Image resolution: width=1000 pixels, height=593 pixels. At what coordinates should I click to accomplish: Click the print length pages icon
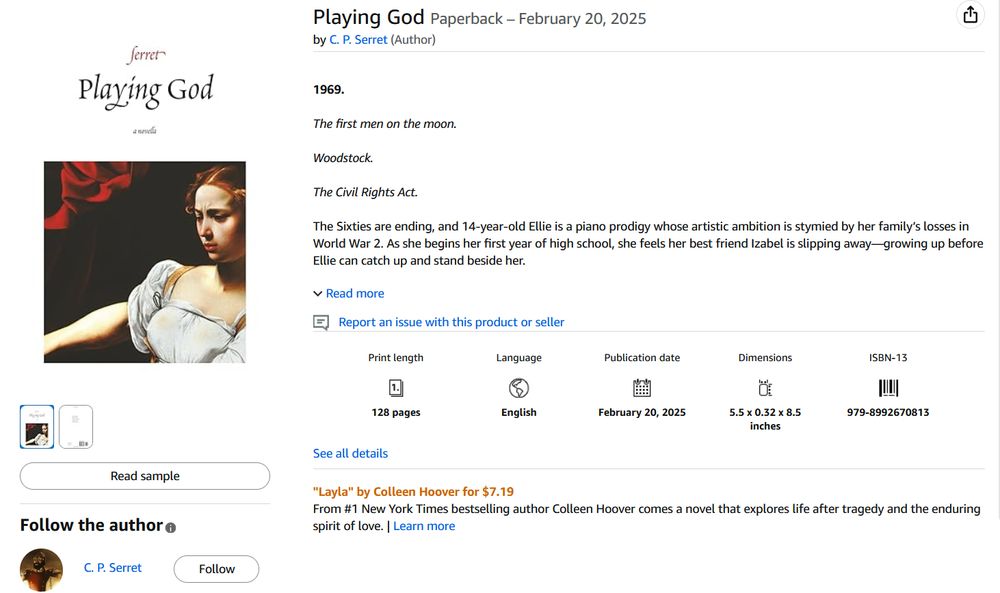(396, 388)
